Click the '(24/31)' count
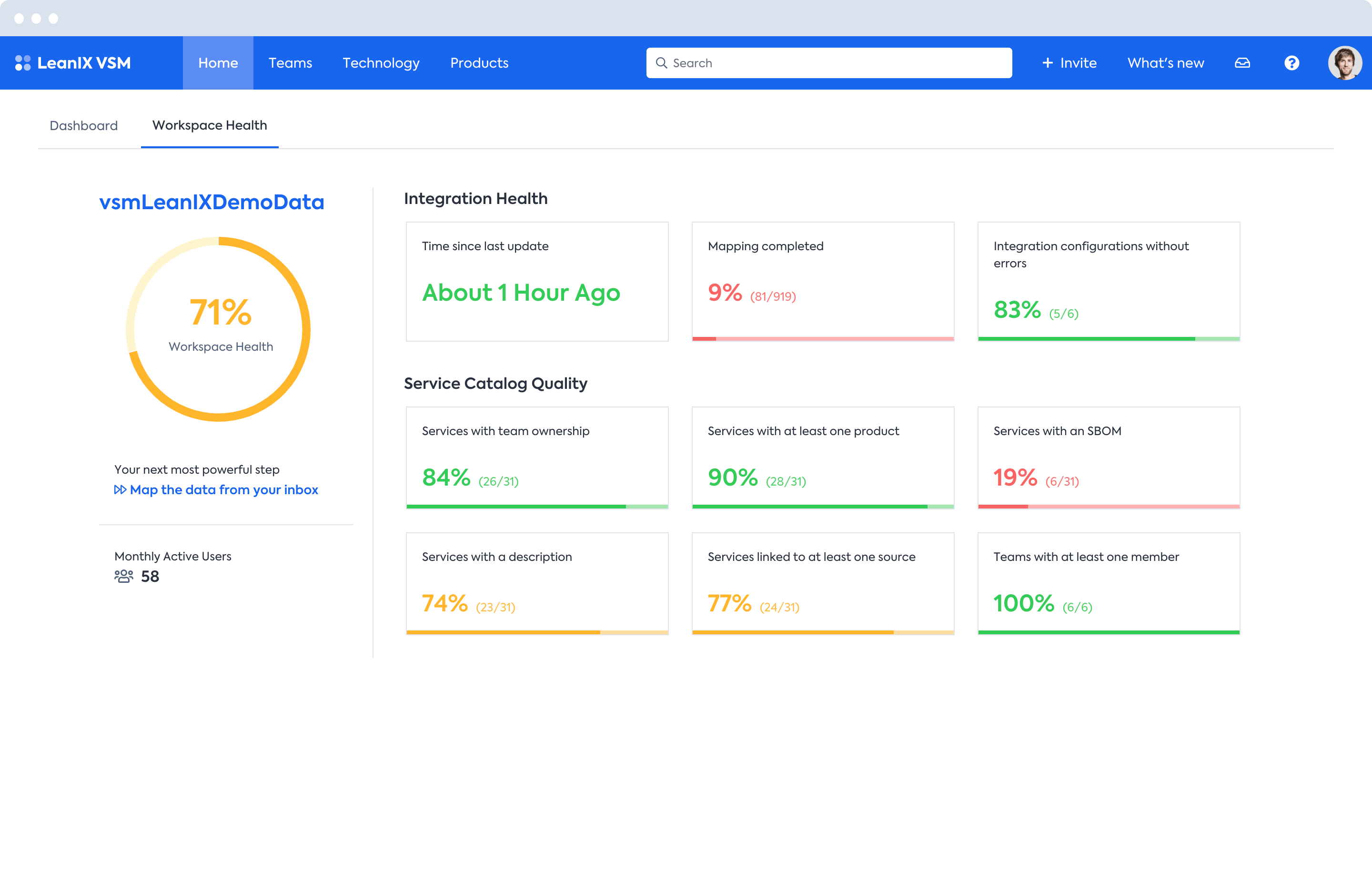1372x894 pixels. click(x=779, y=607)
